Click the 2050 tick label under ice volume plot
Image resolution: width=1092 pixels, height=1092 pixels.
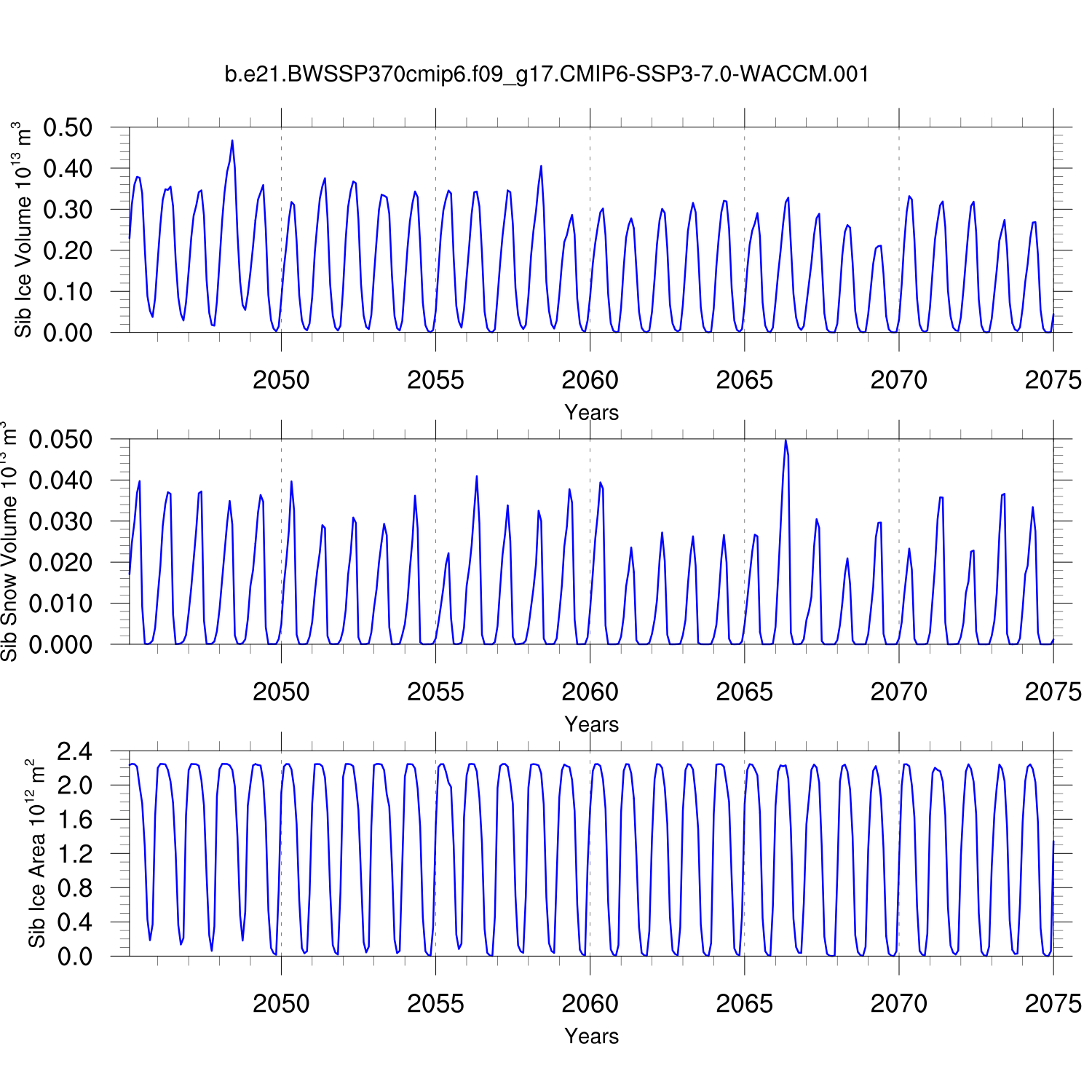click(x=281, y=380)
